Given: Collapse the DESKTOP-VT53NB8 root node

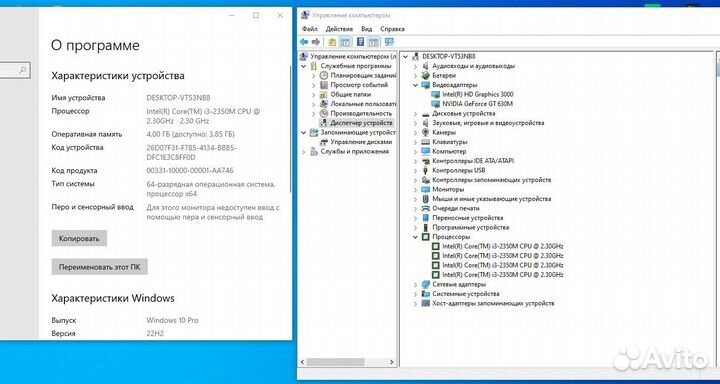Looking at the screenshot, I should pyautogui.click(x=405, y=56).
